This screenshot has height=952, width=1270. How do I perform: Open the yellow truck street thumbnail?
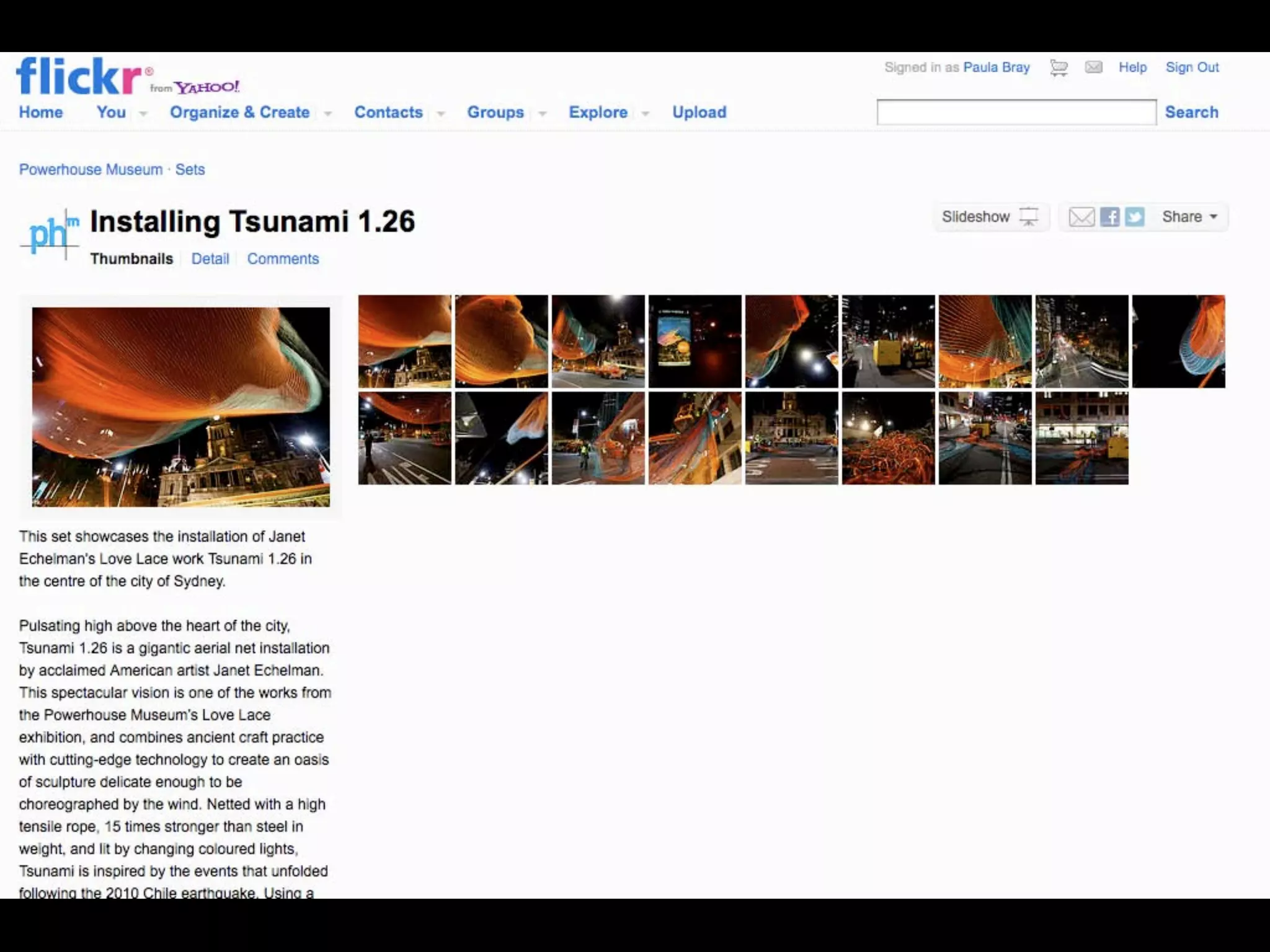[888, 342]
